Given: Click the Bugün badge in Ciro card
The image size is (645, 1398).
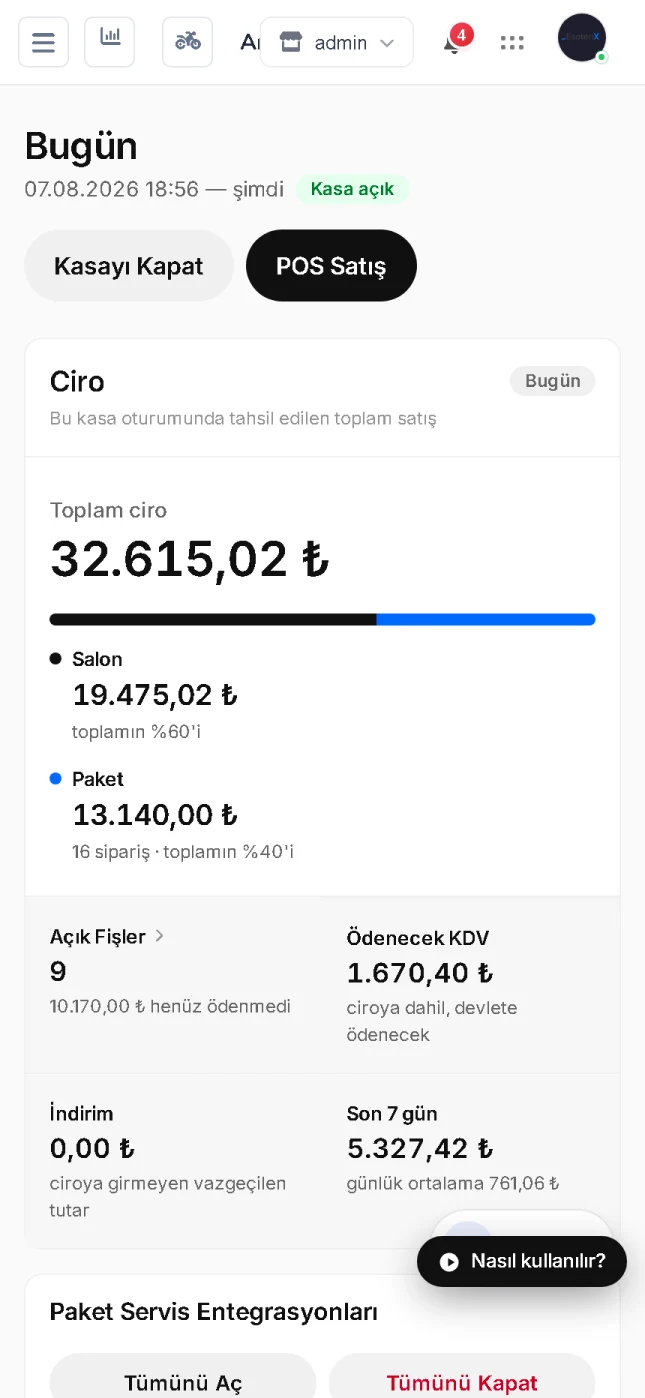Looking at the screenshot, I should pos(553,381).
